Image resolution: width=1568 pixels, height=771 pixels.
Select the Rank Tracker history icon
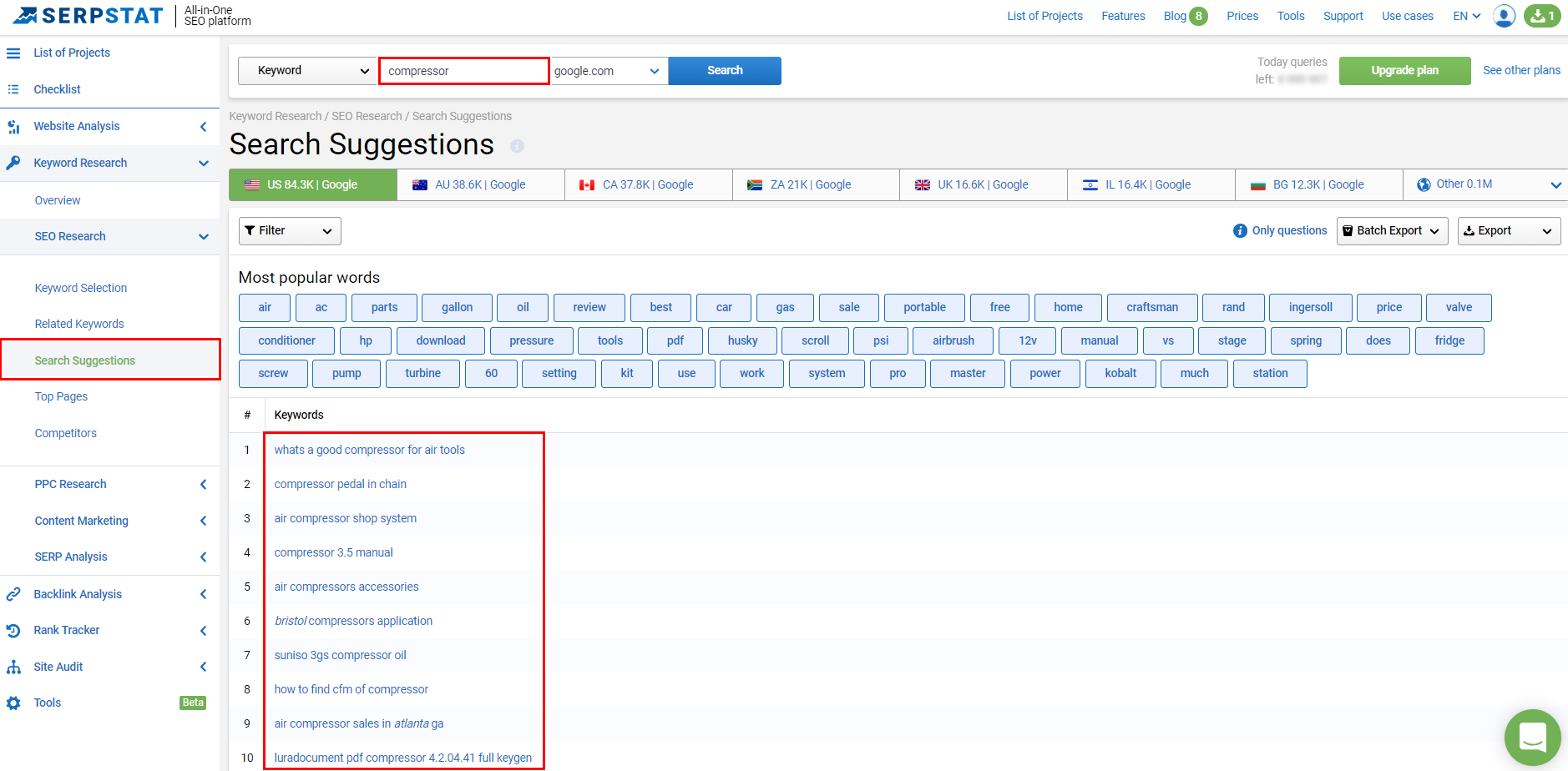tap(13, 630)
